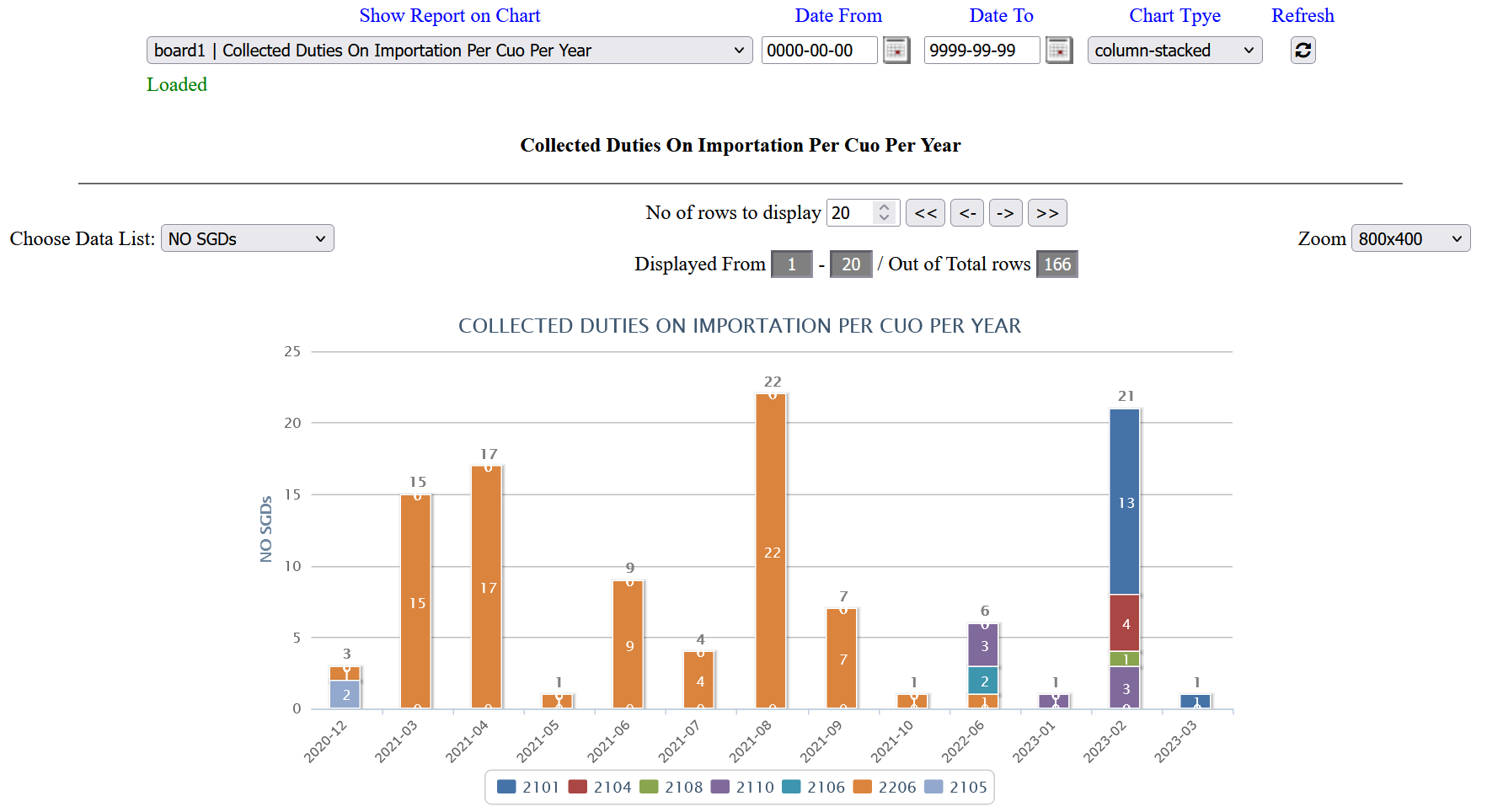The width and height of the screenshot is (1487, 812).
Task: Go to the previous page of rows
Action: [967, 213]
